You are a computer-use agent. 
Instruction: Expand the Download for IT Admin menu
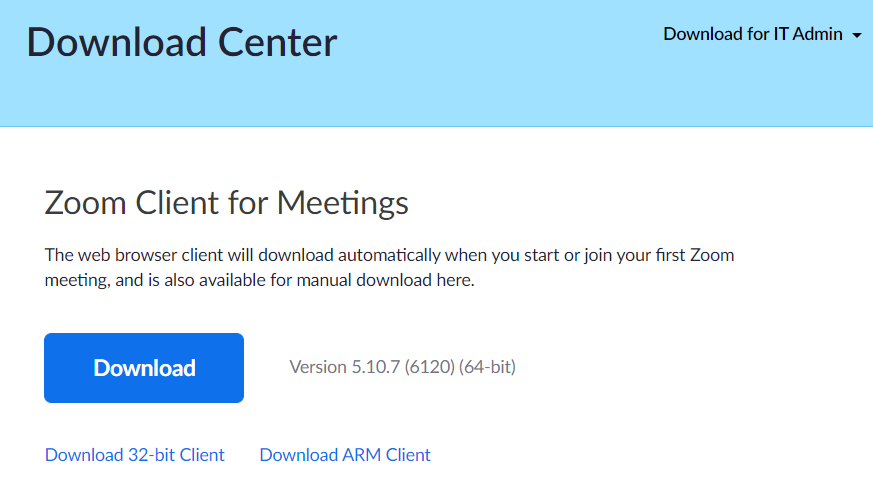[x=762, y=34]
